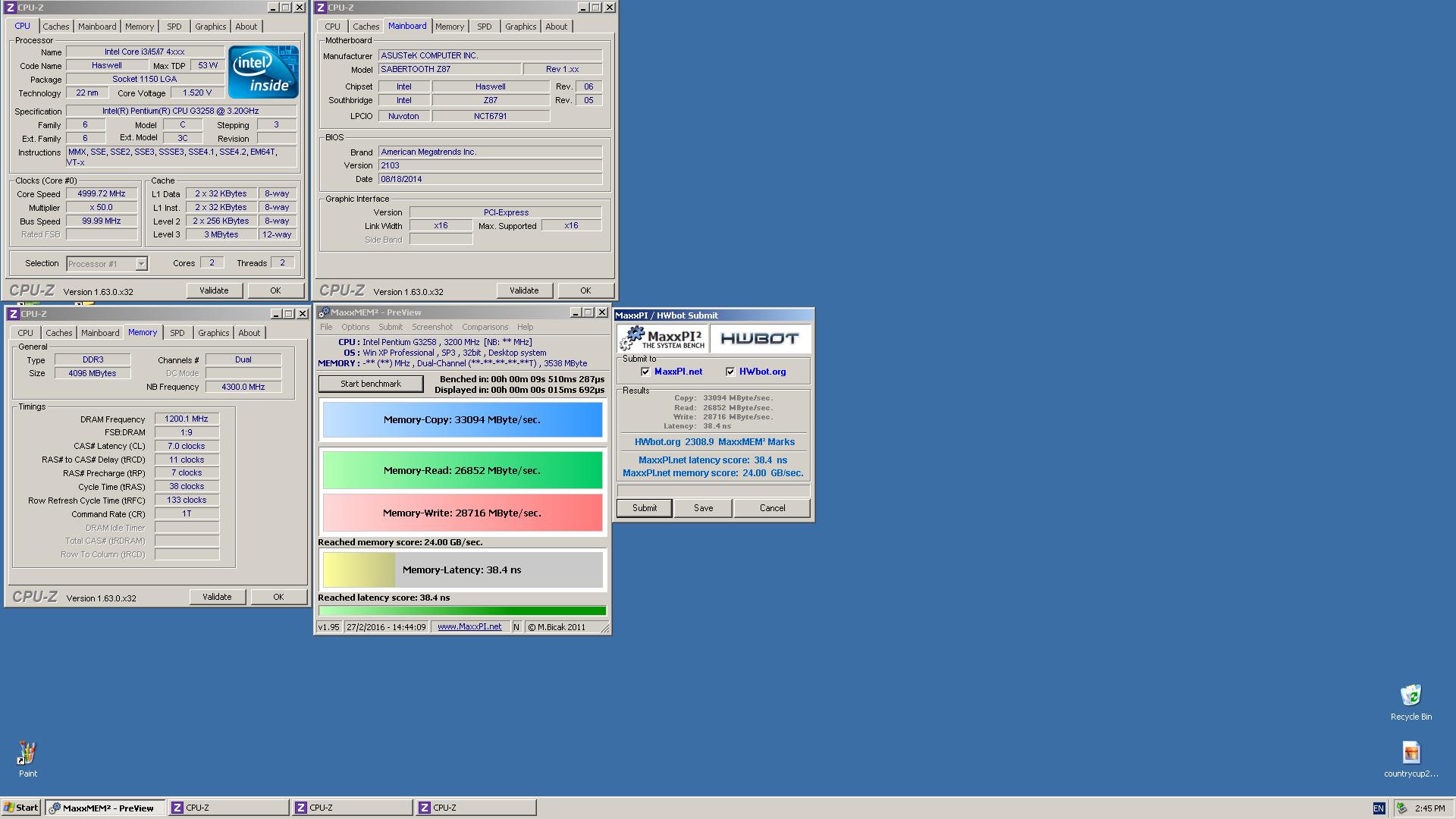The width and height of the screenshot is (1456, 819).
Task: Switch to the first CPU-Z taskbar item
Action: [229, 808]
